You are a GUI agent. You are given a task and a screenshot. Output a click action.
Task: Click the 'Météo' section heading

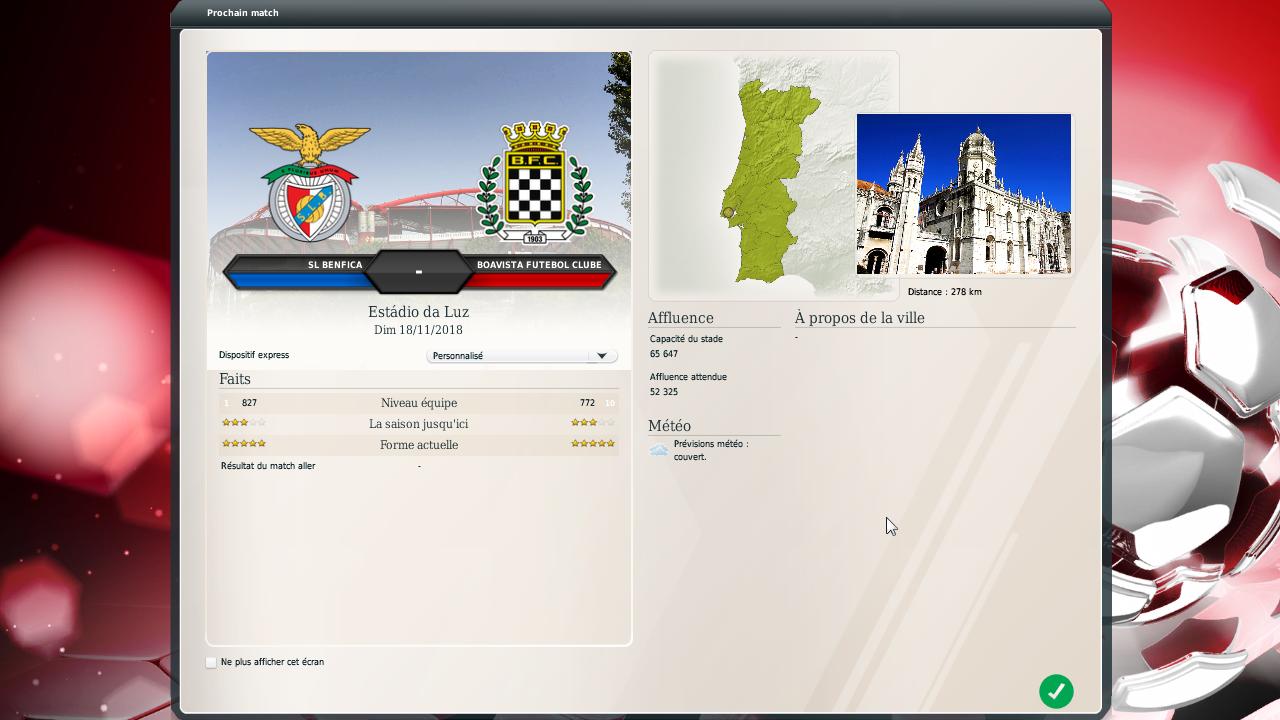coord(669,426)
